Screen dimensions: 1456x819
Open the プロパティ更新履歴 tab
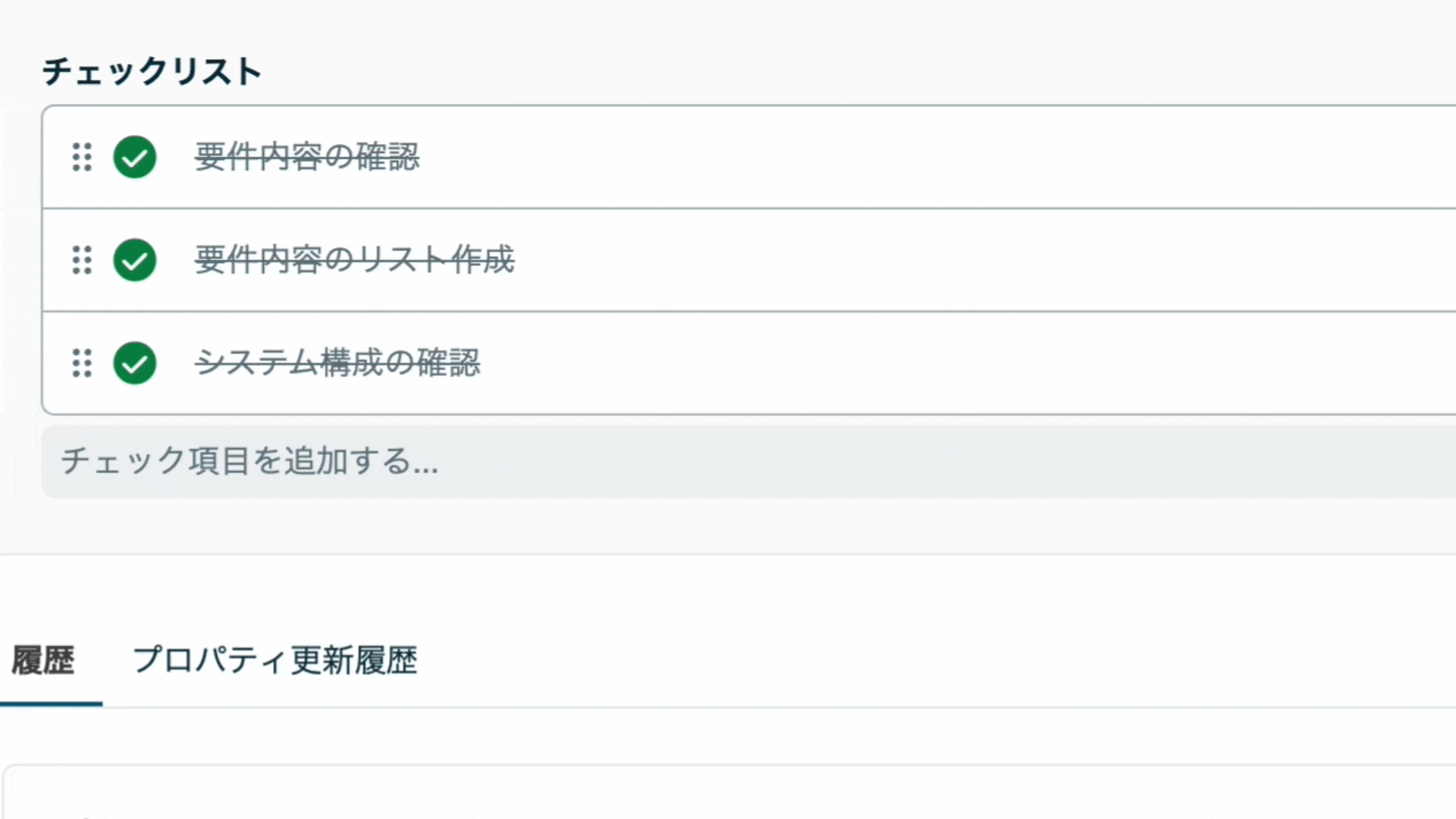(275, 661)
